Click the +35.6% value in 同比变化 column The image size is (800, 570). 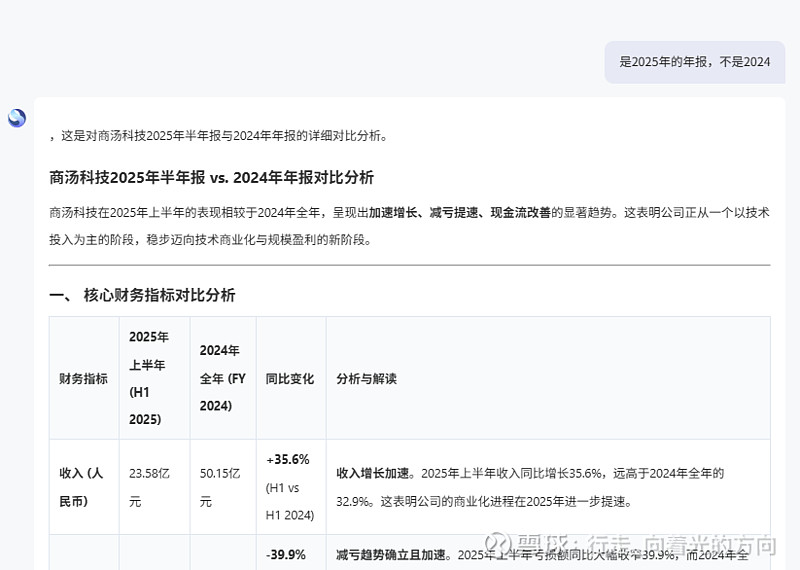coord(288,460)
